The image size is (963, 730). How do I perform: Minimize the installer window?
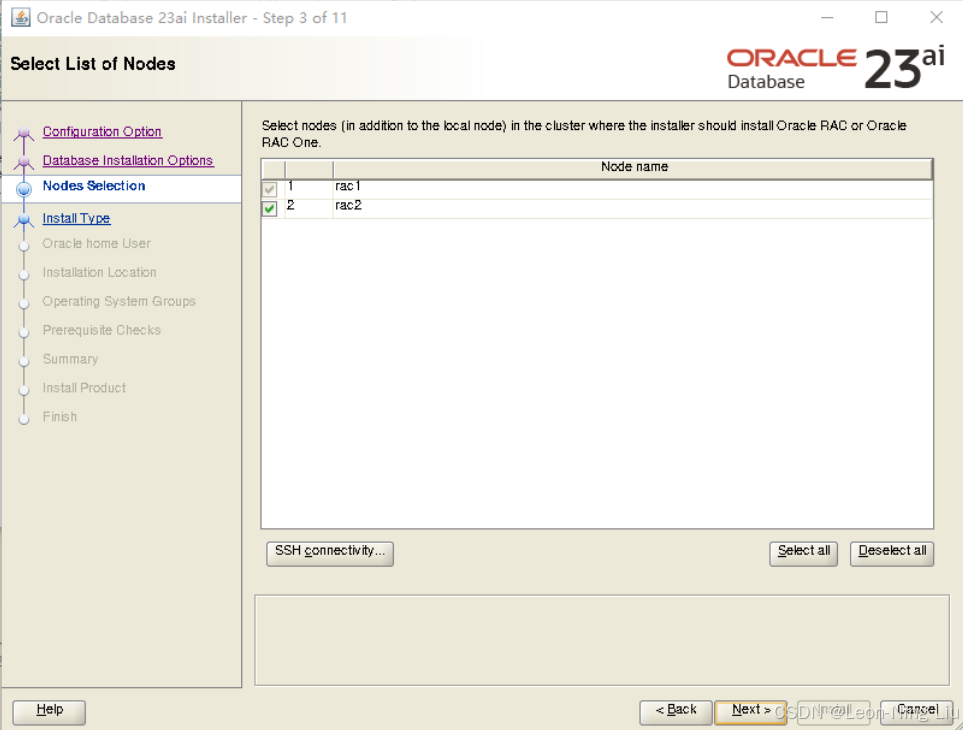827,17
